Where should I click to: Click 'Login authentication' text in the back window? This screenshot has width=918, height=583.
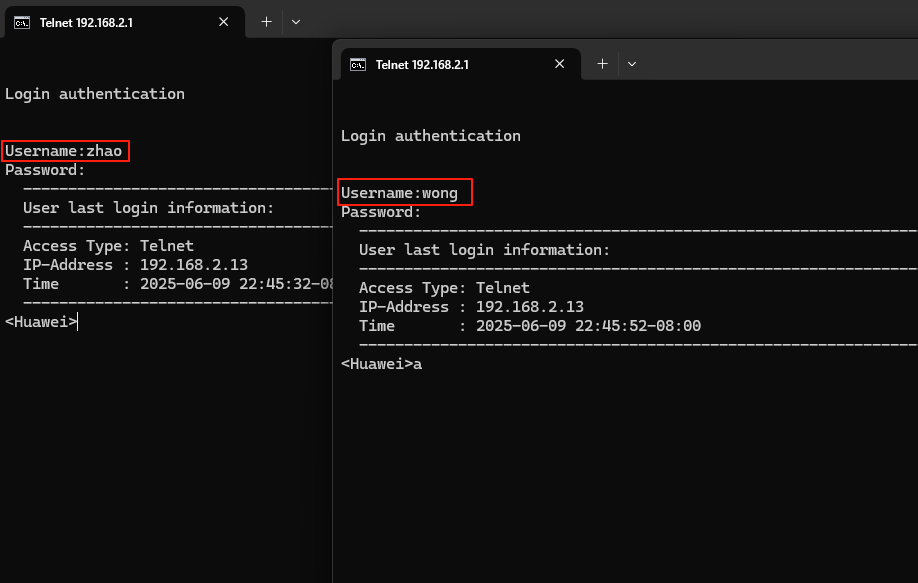click(95, 94)
